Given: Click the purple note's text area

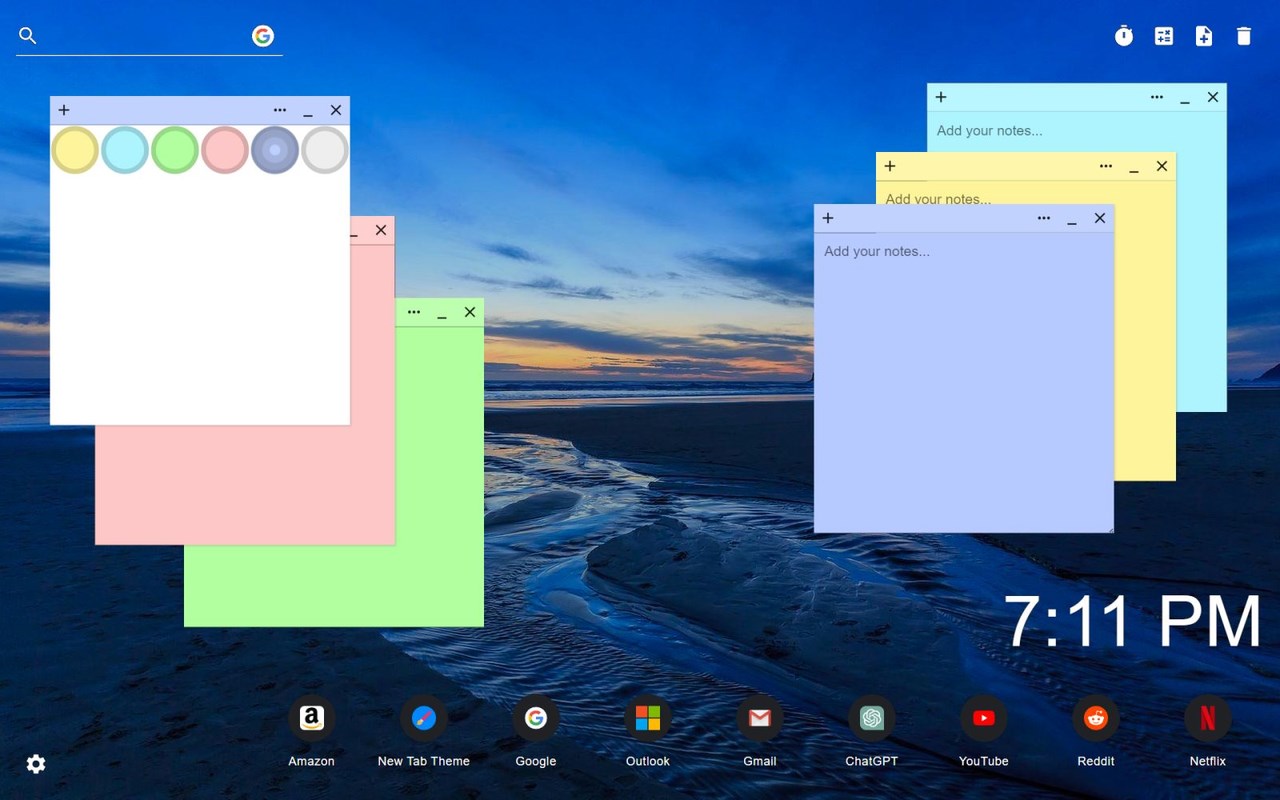Looking at the screenshot, I should (x=964, y=383).
